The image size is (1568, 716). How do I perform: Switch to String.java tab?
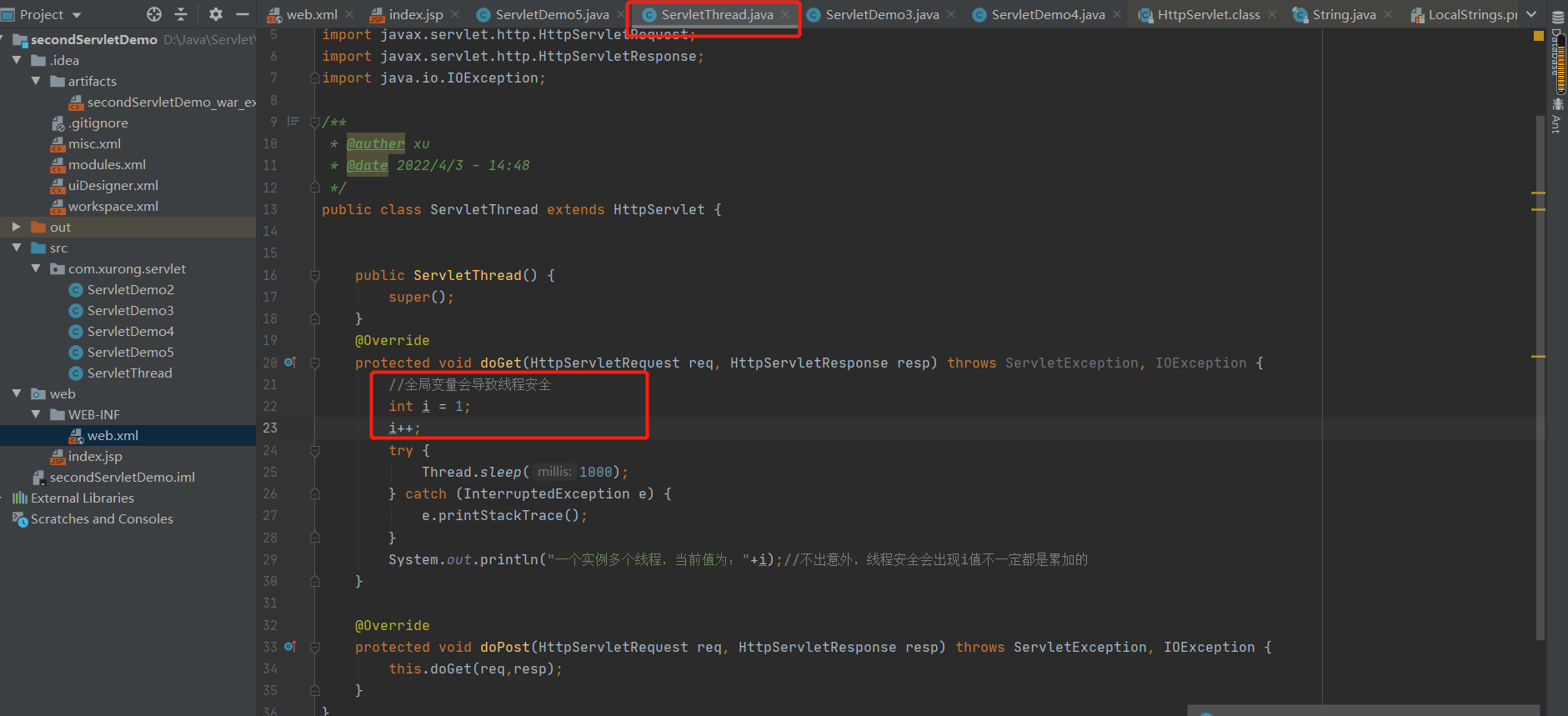(1343, 14)
